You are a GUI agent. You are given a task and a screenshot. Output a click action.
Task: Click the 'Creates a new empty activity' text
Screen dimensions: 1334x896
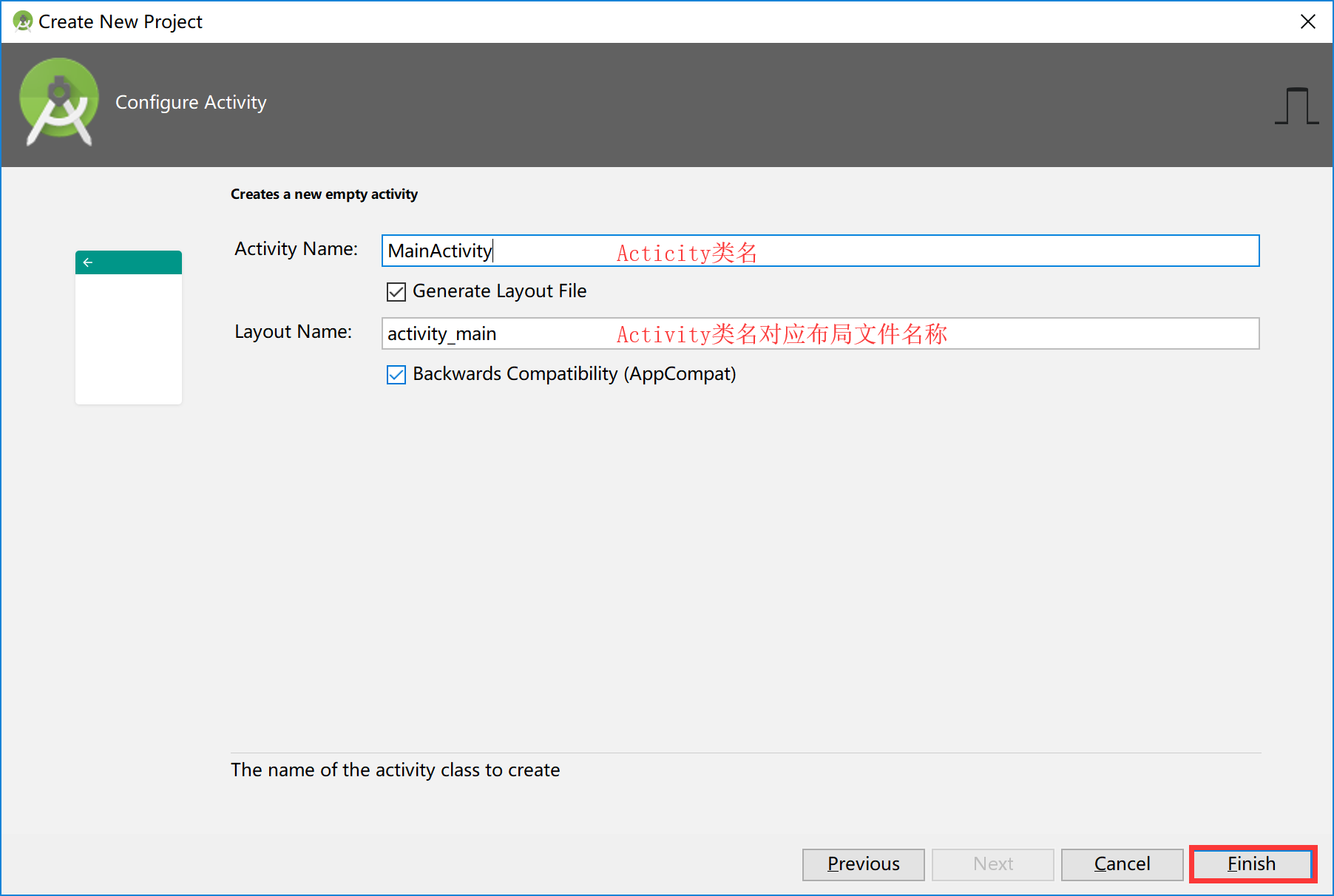coord(324,194)
